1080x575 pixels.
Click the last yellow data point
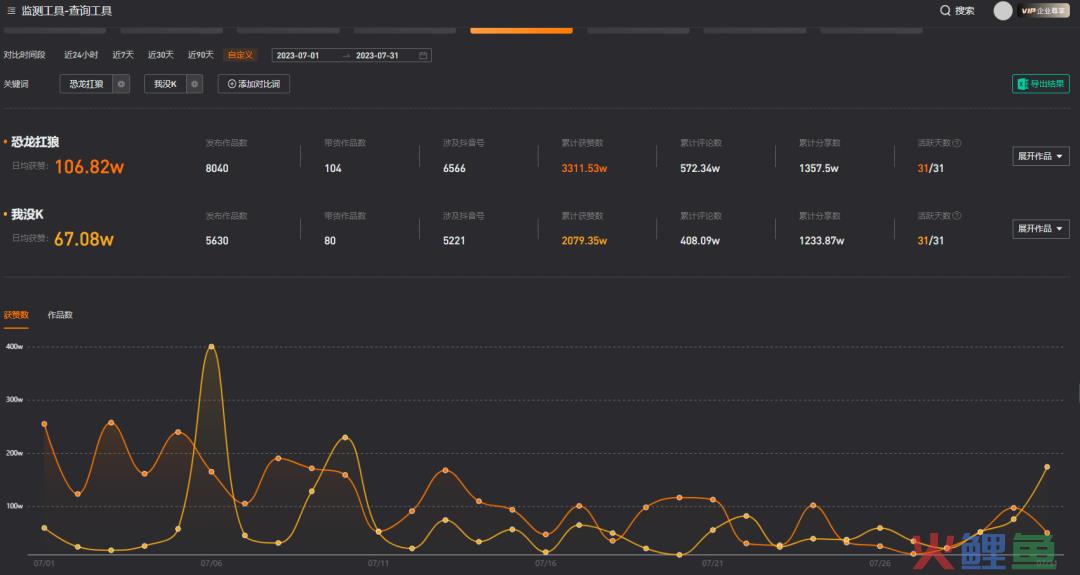click(x=1047, y=467)
